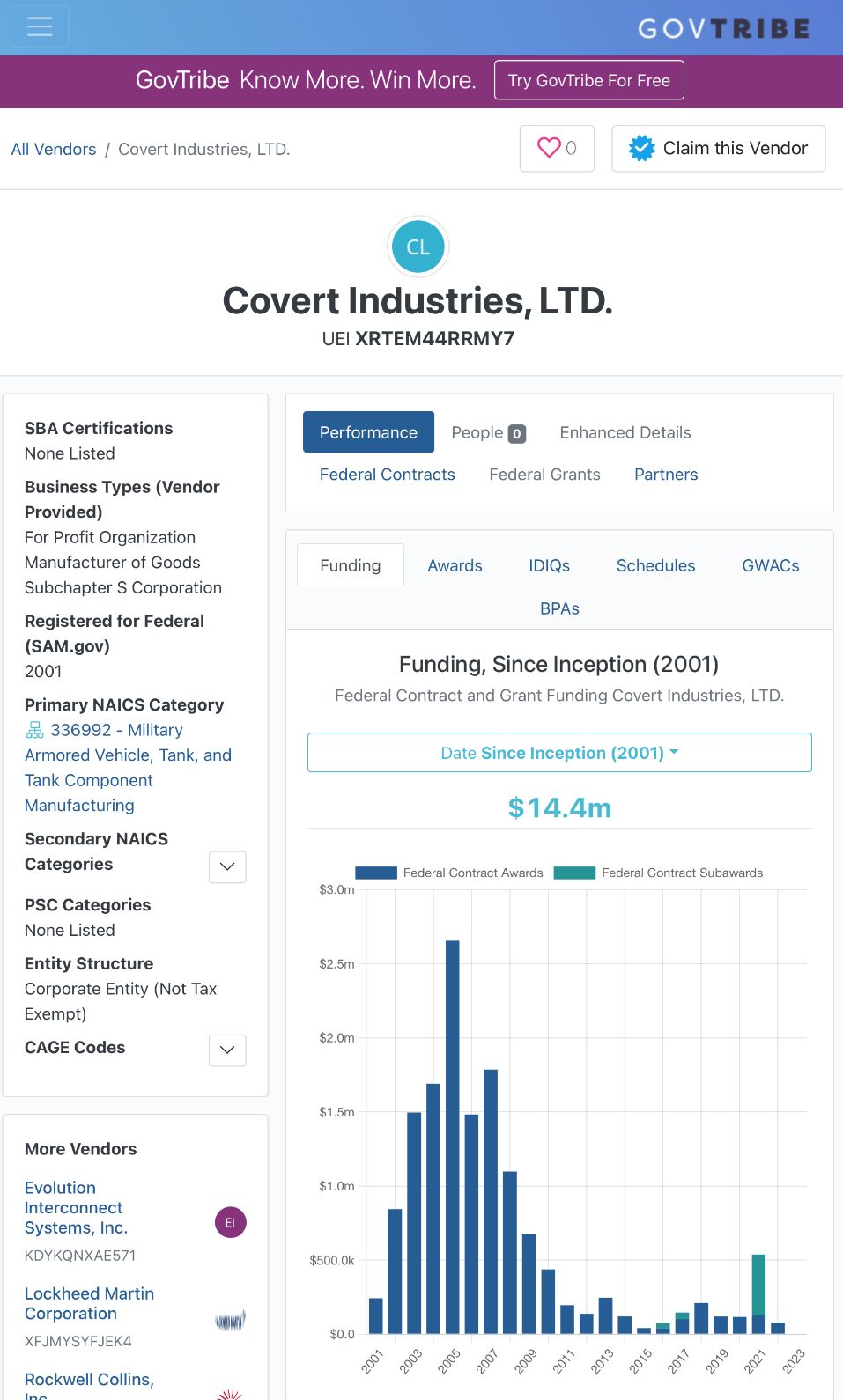Click the GovTribe logo
Screen dimensions: 843x1400
724,29
